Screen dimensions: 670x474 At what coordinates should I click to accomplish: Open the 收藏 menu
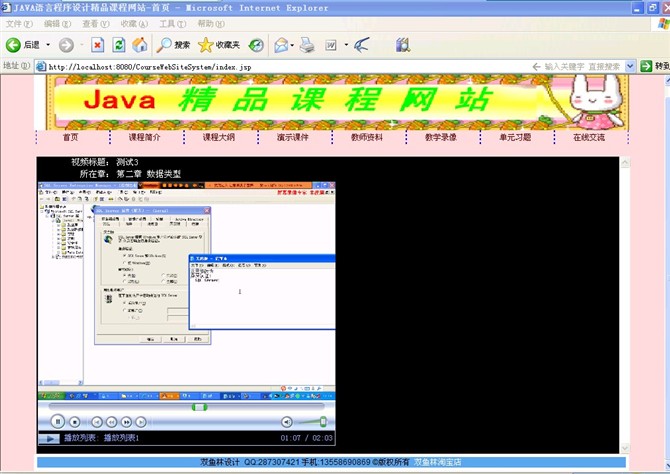134,24
